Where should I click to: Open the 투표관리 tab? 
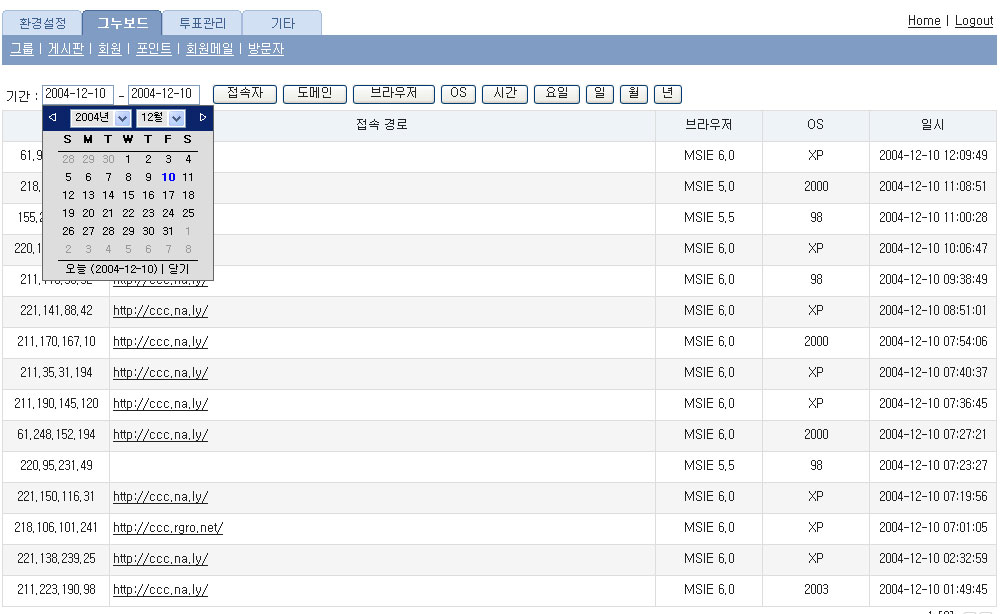[201, 23]
